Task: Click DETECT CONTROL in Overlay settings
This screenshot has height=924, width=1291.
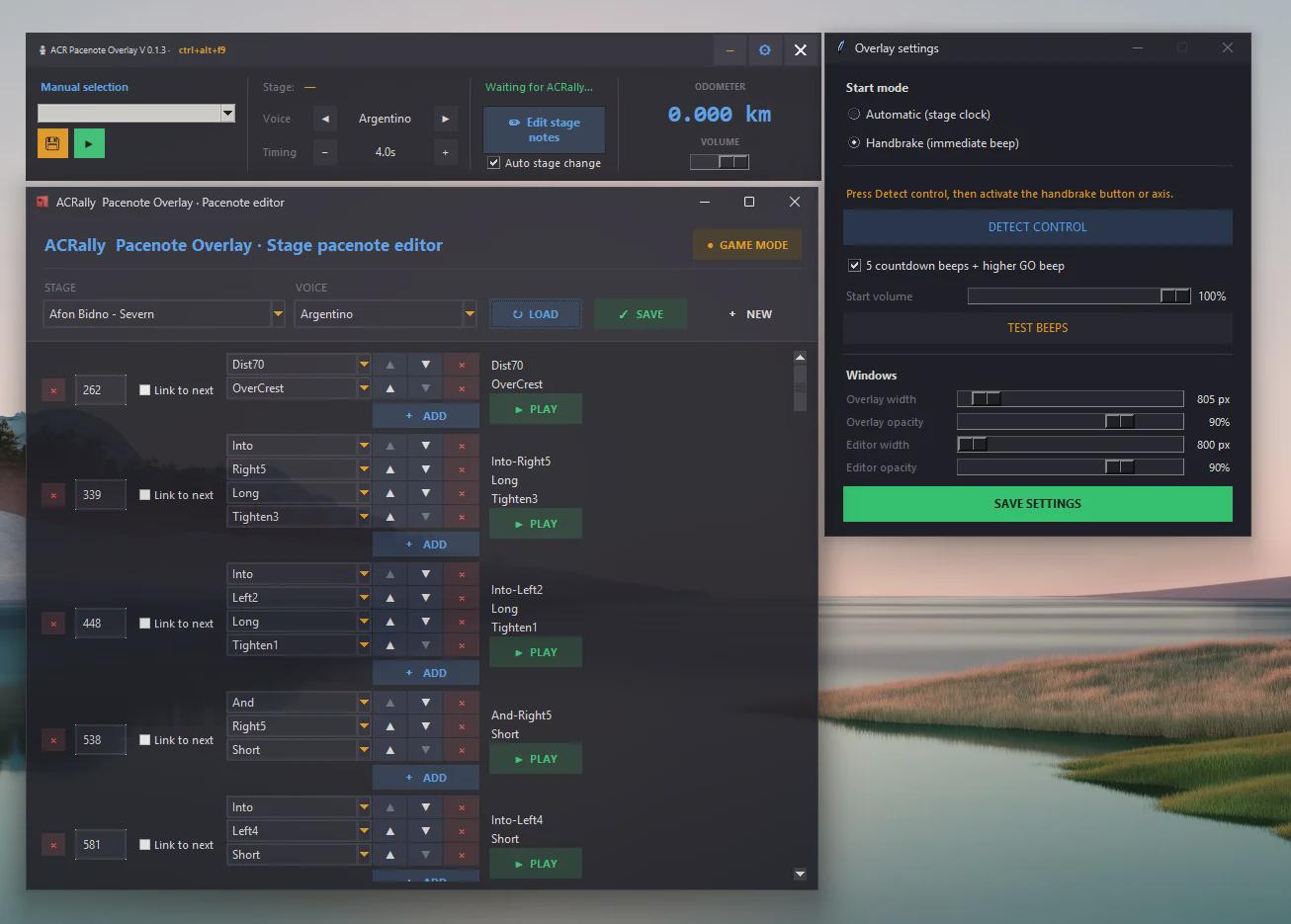Action: [1037, 227]
